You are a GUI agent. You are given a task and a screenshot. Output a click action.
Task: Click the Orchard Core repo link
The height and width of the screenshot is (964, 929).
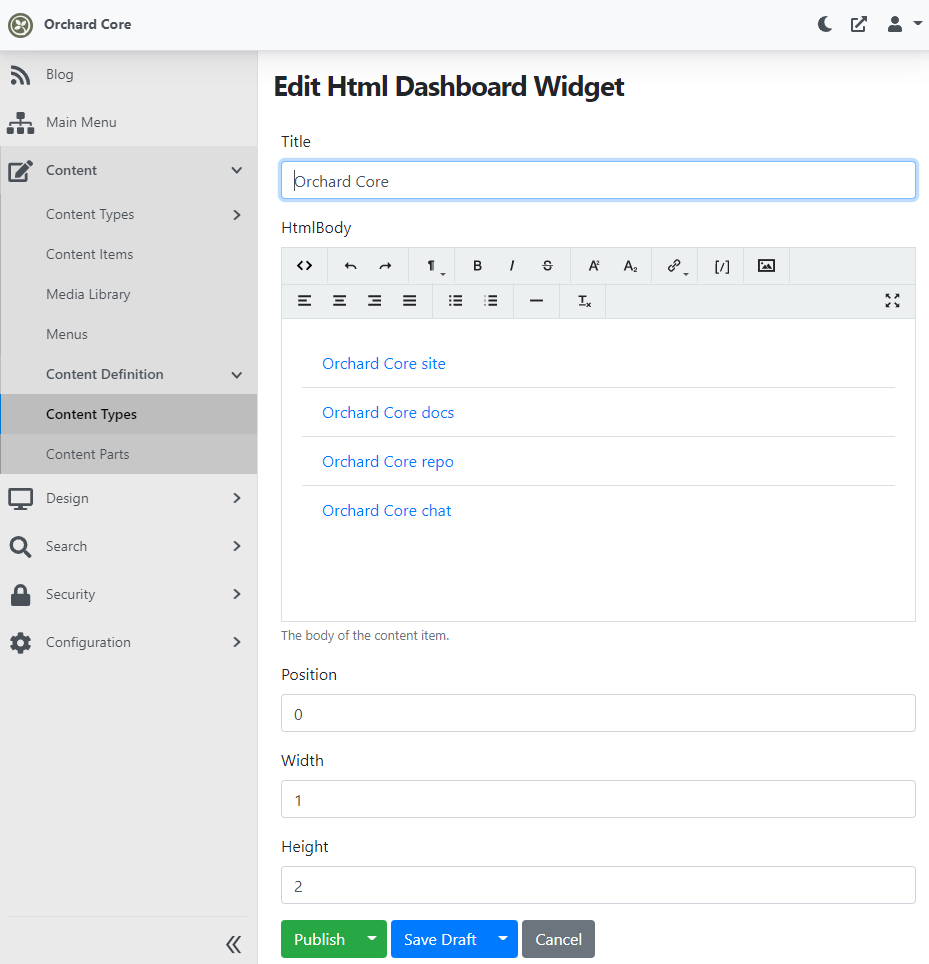coord(388,462)
